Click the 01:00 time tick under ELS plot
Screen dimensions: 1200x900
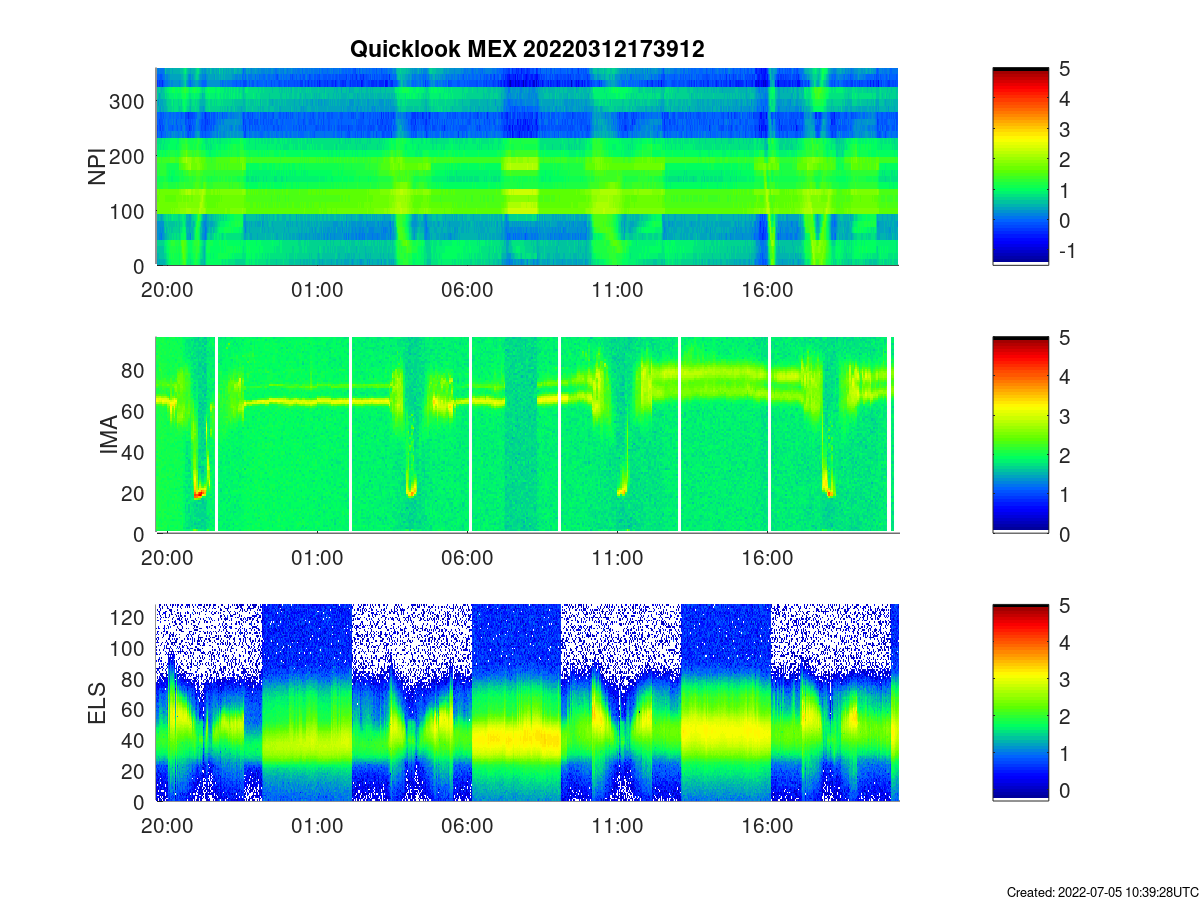(x=317, y=826)
